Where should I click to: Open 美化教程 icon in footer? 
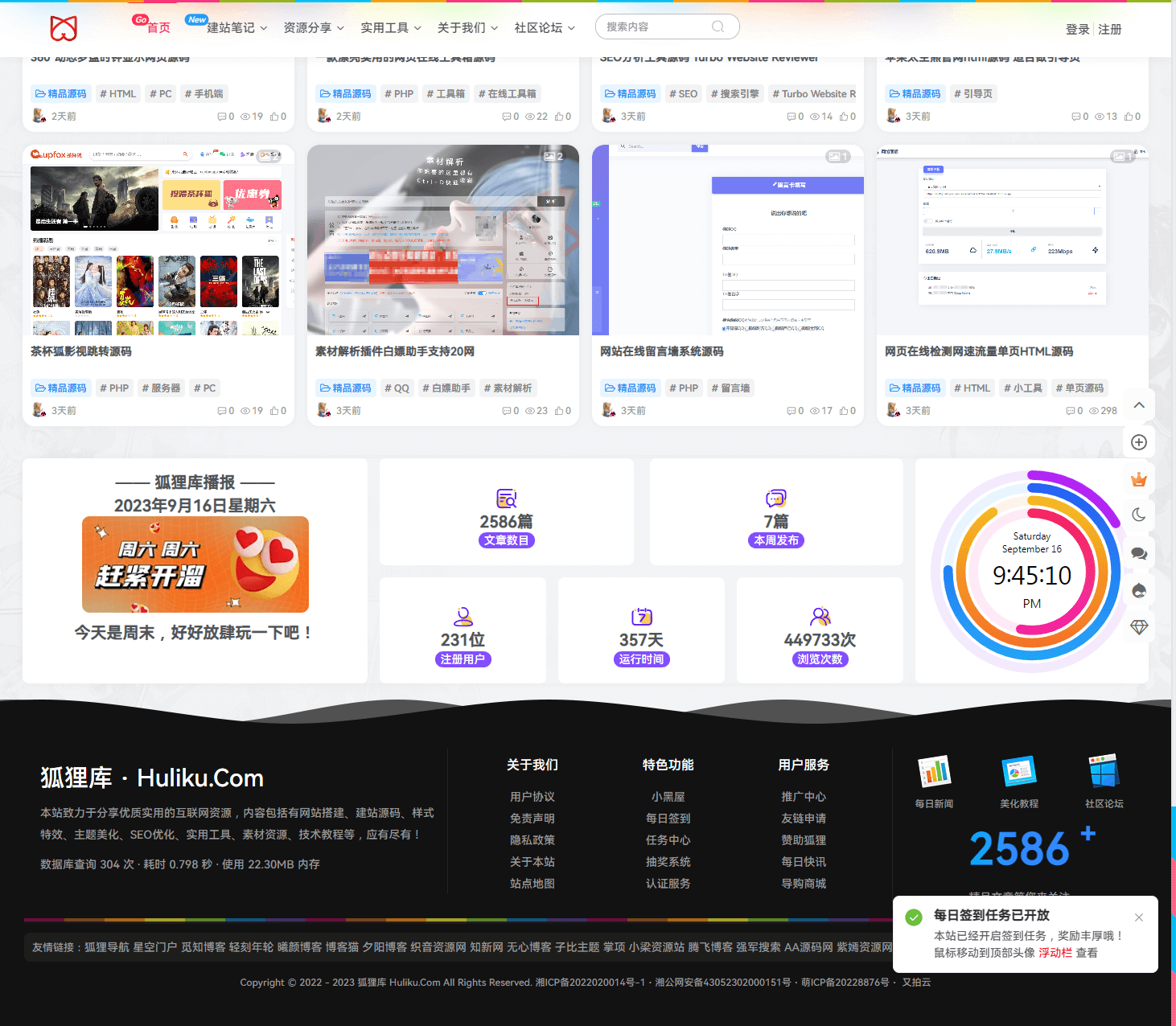point(1018,772)
